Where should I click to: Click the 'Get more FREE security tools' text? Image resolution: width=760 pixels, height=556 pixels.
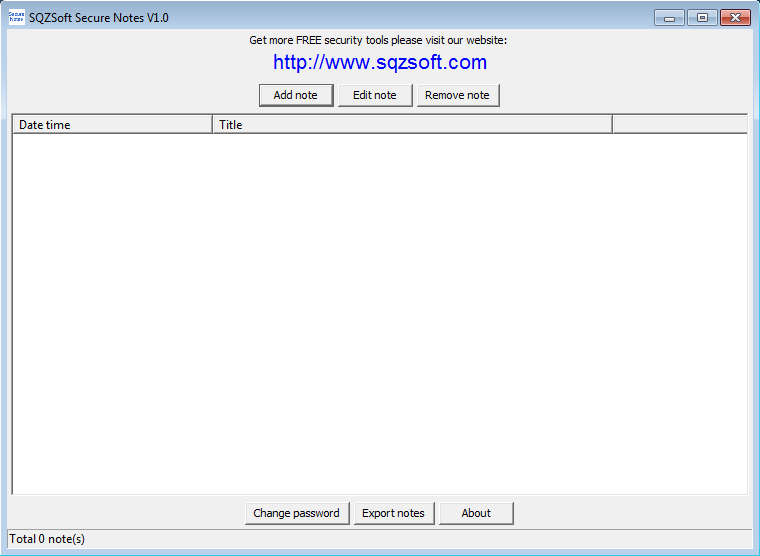319,40
